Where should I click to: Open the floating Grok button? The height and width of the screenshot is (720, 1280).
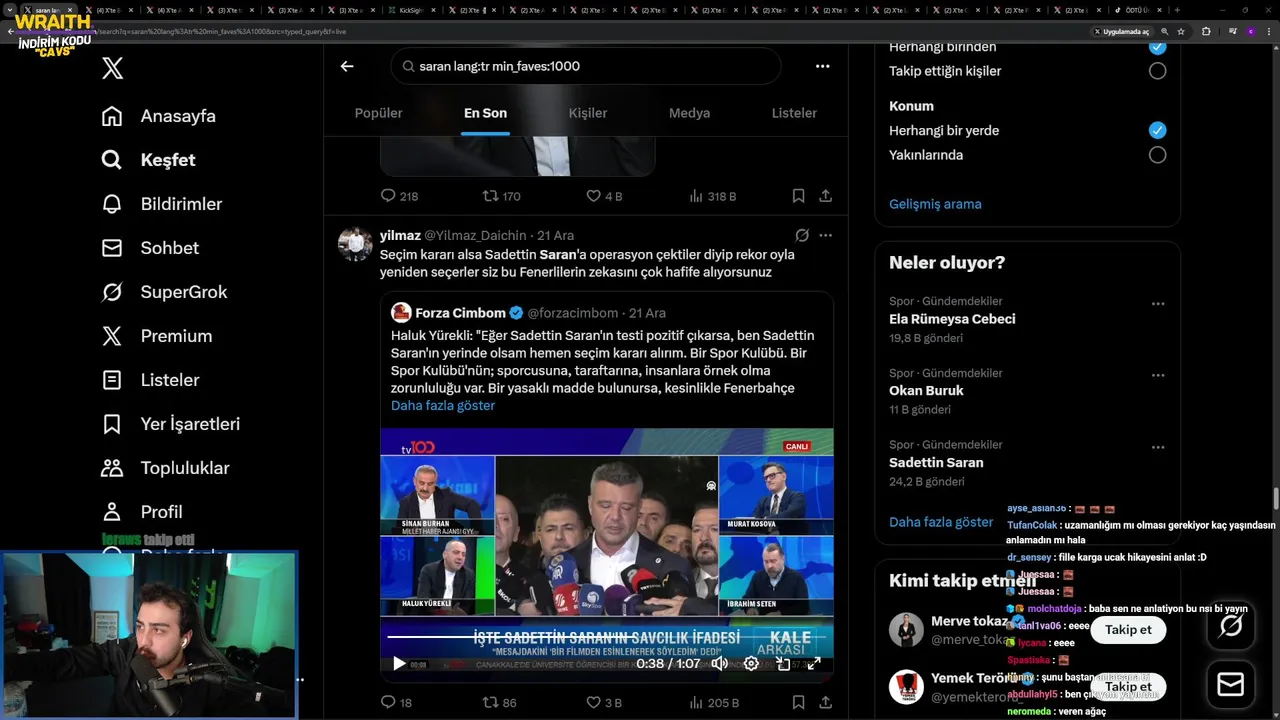(x=1230, y=626)
